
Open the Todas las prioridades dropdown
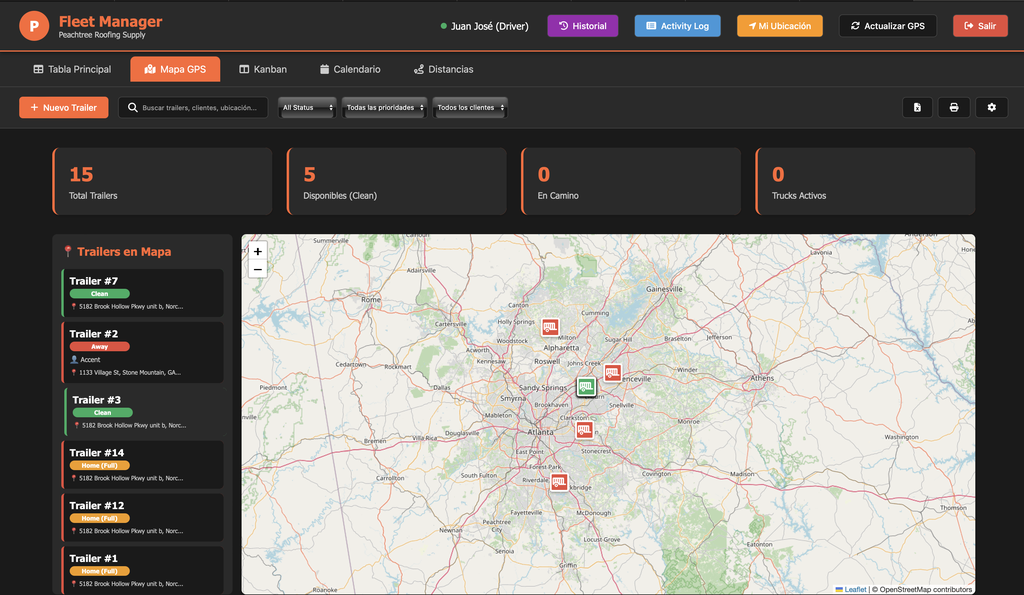tap(384, 107)
